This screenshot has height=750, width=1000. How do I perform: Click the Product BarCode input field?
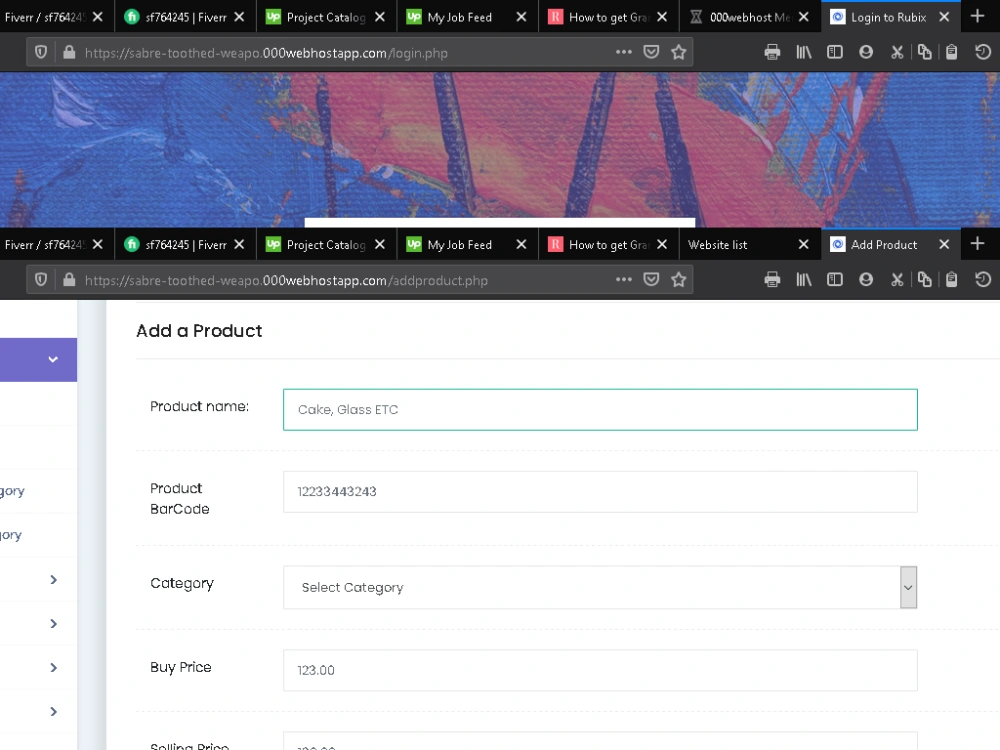pyautogui.click(x=600, y=492)
